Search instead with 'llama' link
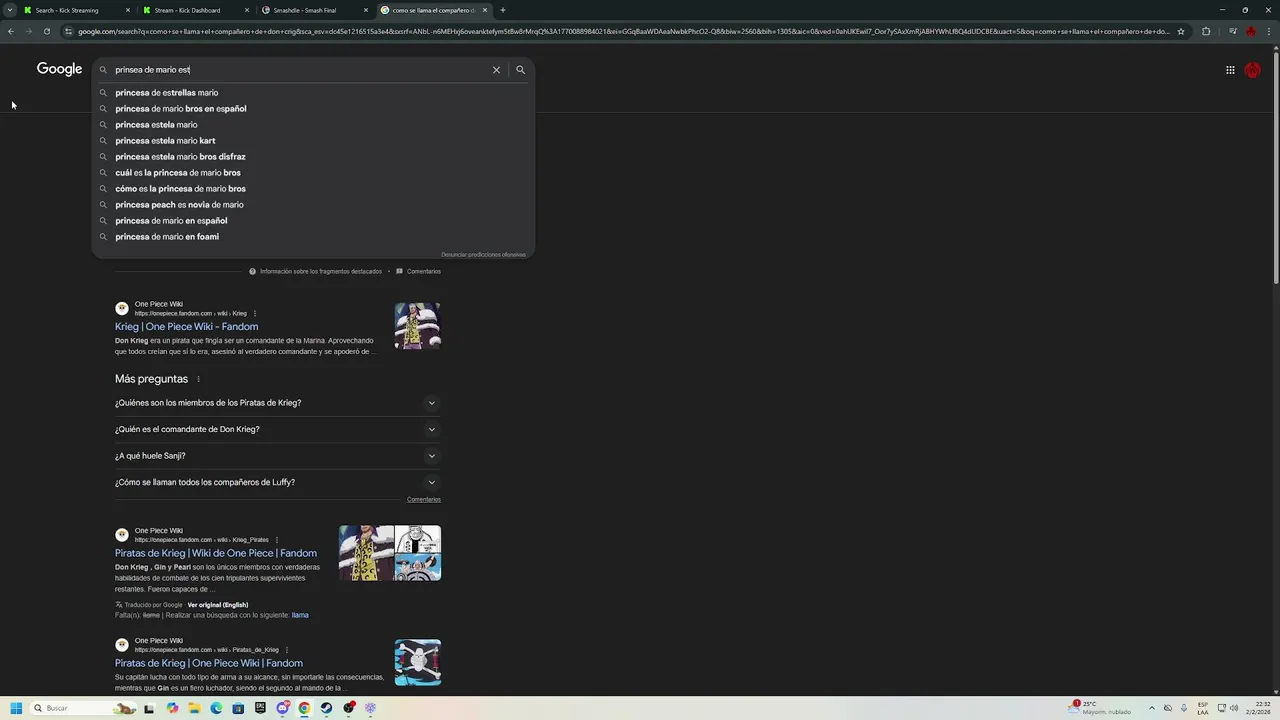Viewport: 1280px width, 720px height. tap(300, 615)
